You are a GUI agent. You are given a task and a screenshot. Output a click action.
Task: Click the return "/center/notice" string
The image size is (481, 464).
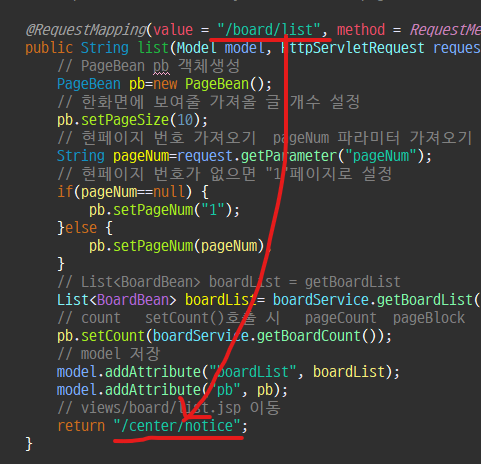point(177,426)
